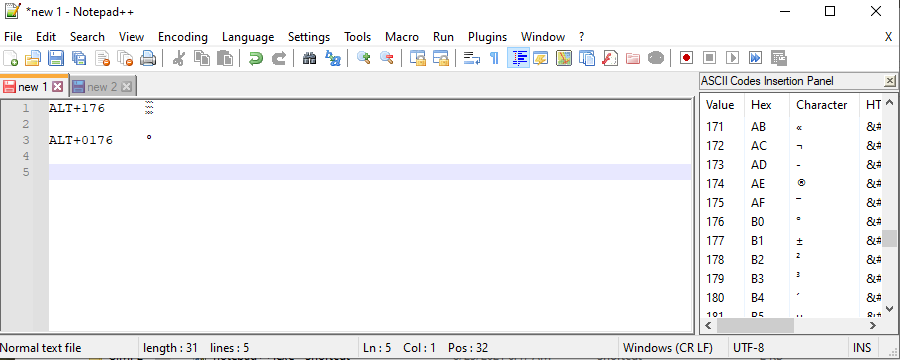Start recording a macro
The image size is (900, 360).
tap(686, 58)
